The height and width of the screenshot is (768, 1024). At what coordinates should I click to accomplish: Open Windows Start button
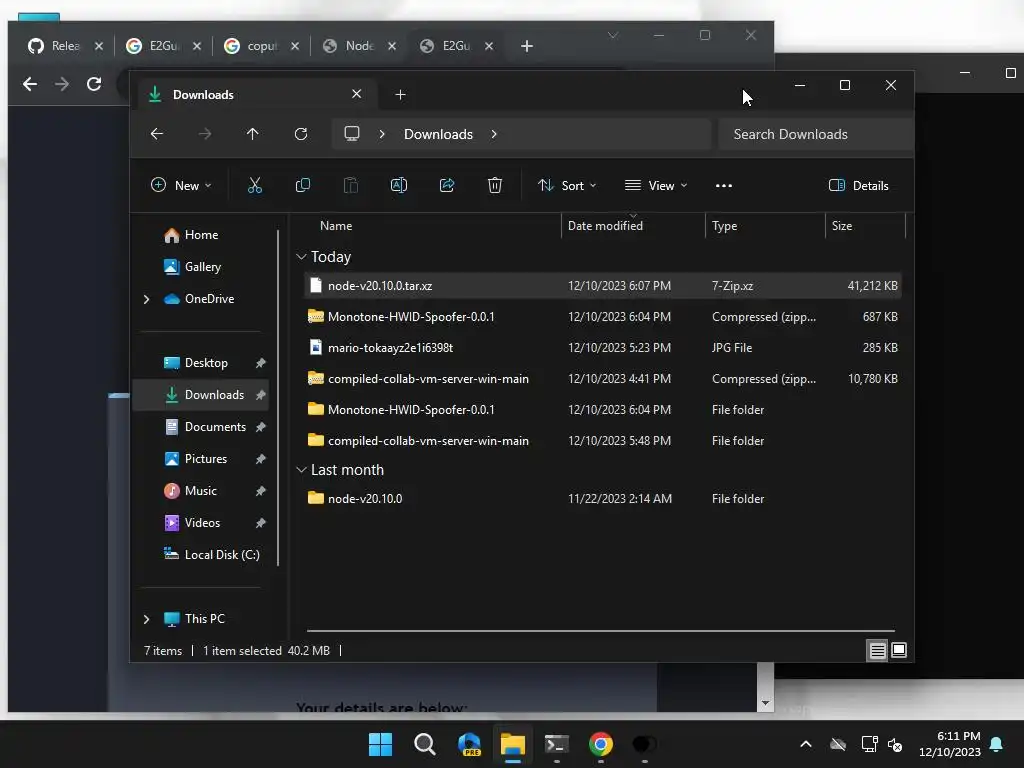tap(380, 744)
